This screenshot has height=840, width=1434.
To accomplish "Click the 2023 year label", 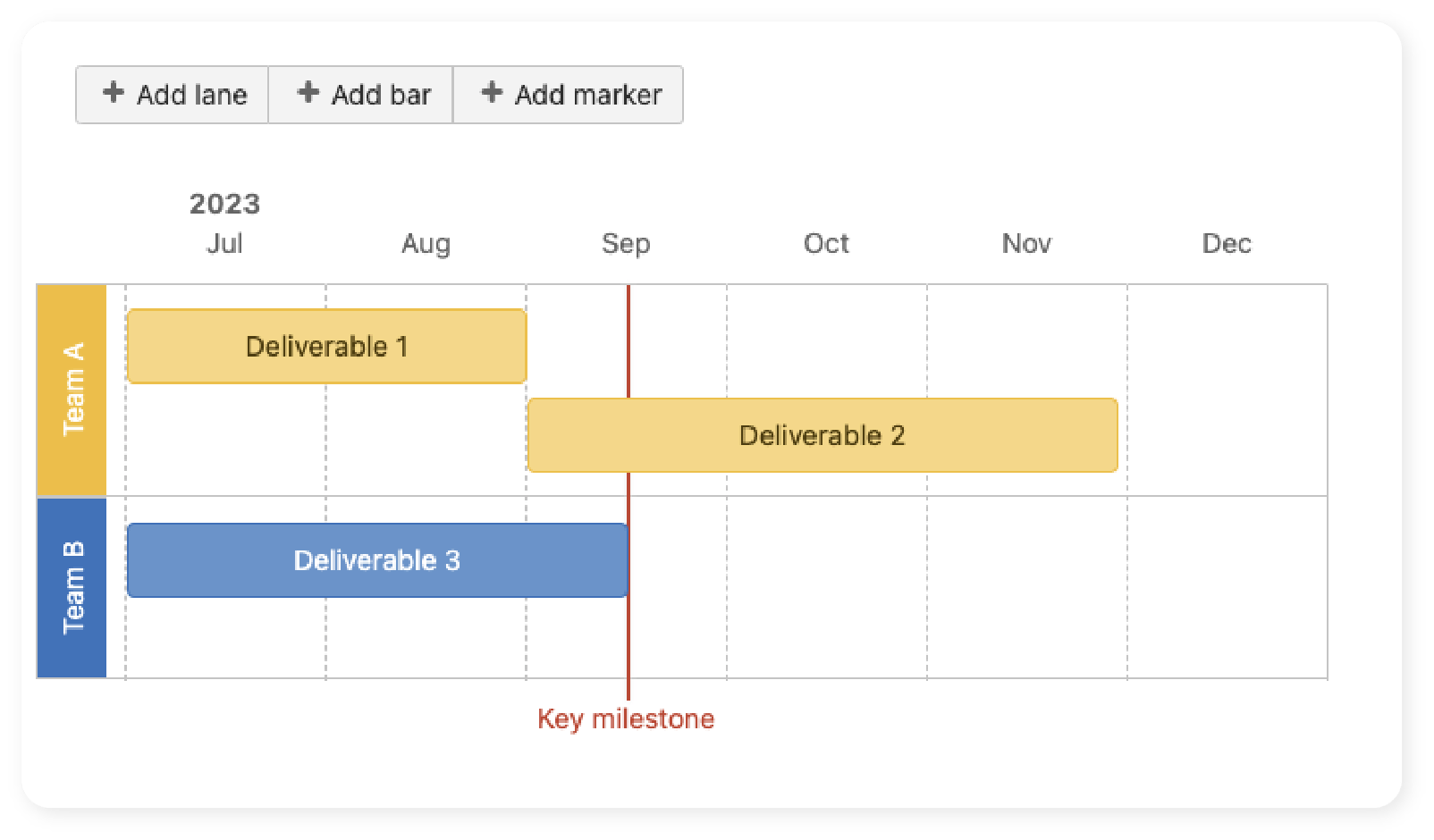I will (225, 204).
